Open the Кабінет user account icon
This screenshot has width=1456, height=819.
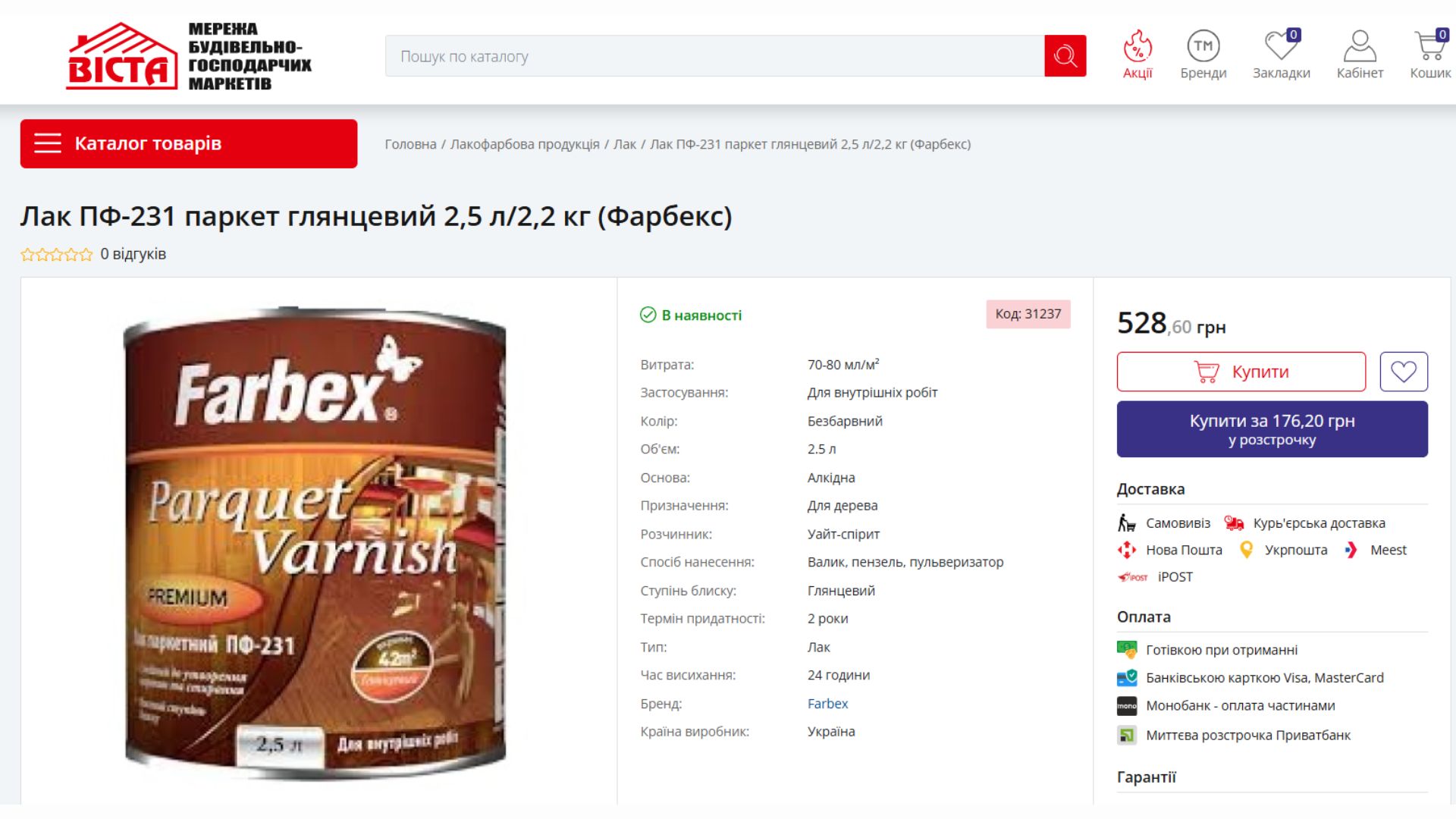pos(1360,55)
